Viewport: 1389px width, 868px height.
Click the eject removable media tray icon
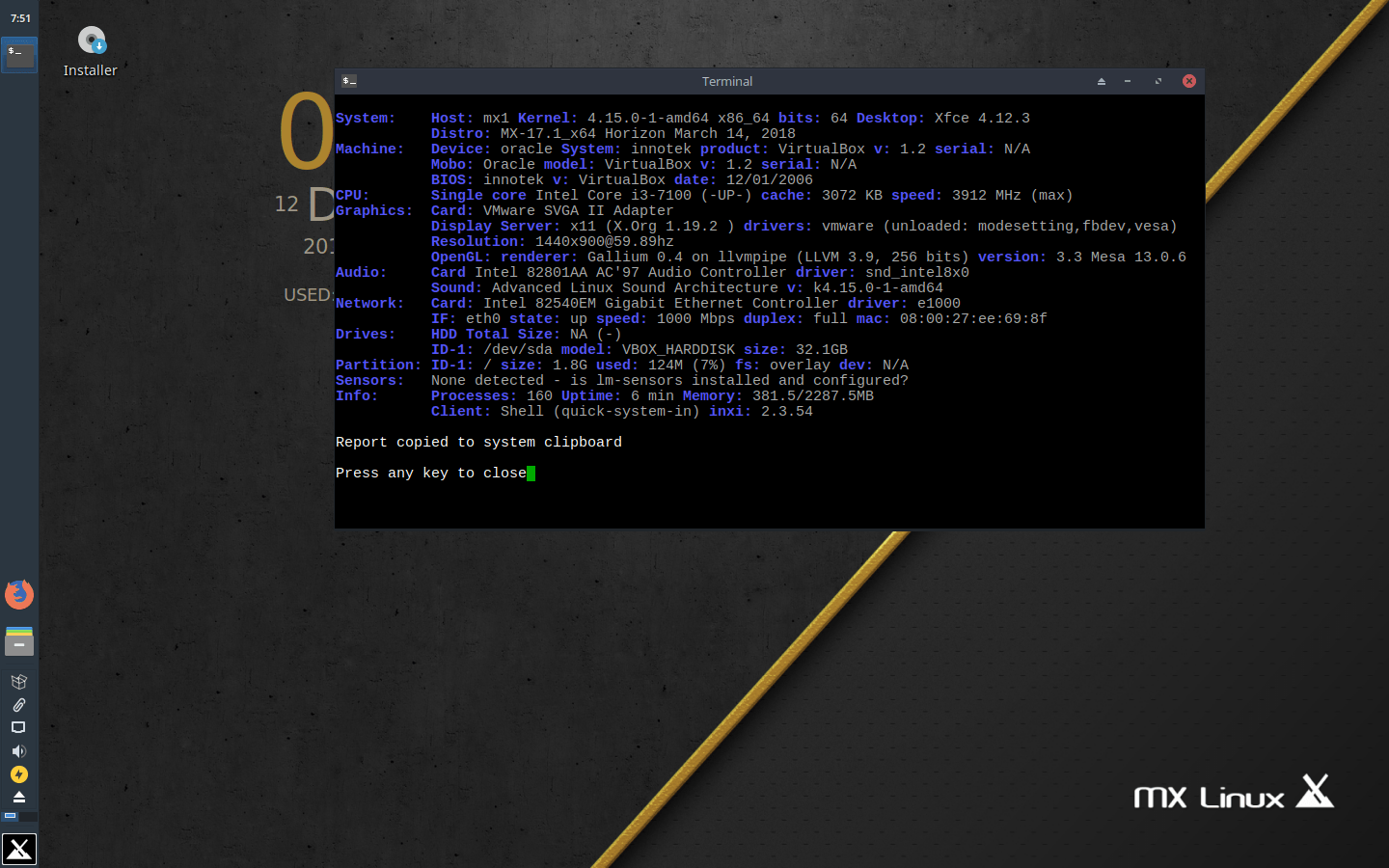tap(19, 798)
